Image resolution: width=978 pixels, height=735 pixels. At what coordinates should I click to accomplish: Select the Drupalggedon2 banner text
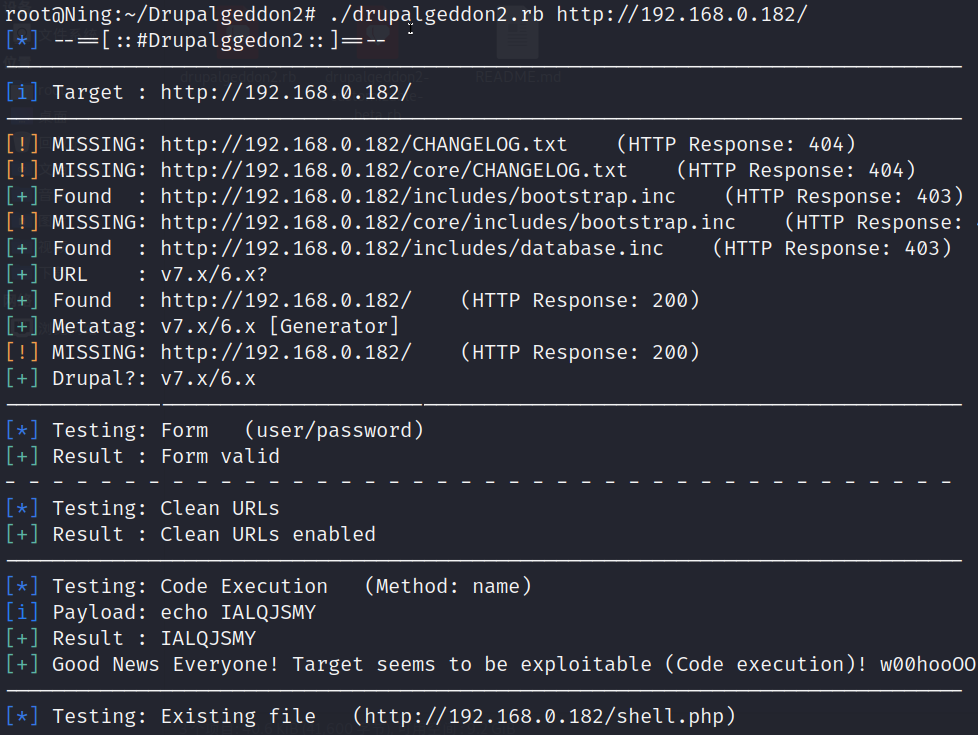pos(220,41)
